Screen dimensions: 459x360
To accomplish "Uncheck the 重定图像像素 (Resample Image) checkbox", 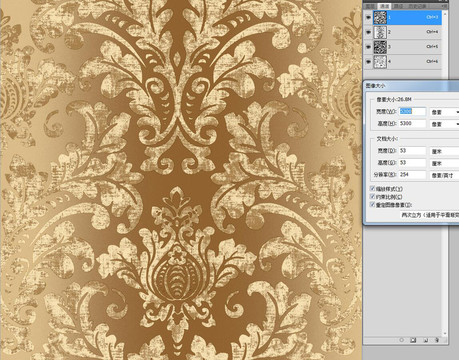I will [x=372, y=204].
